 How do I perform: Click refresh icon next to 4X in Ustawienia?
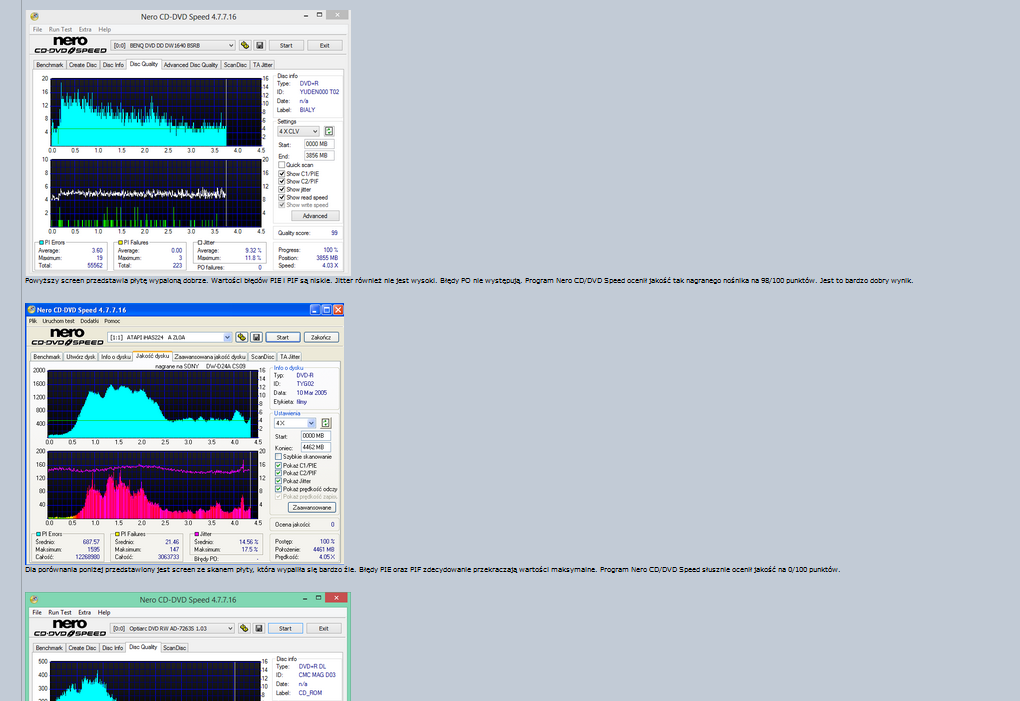tap(326, 423)
